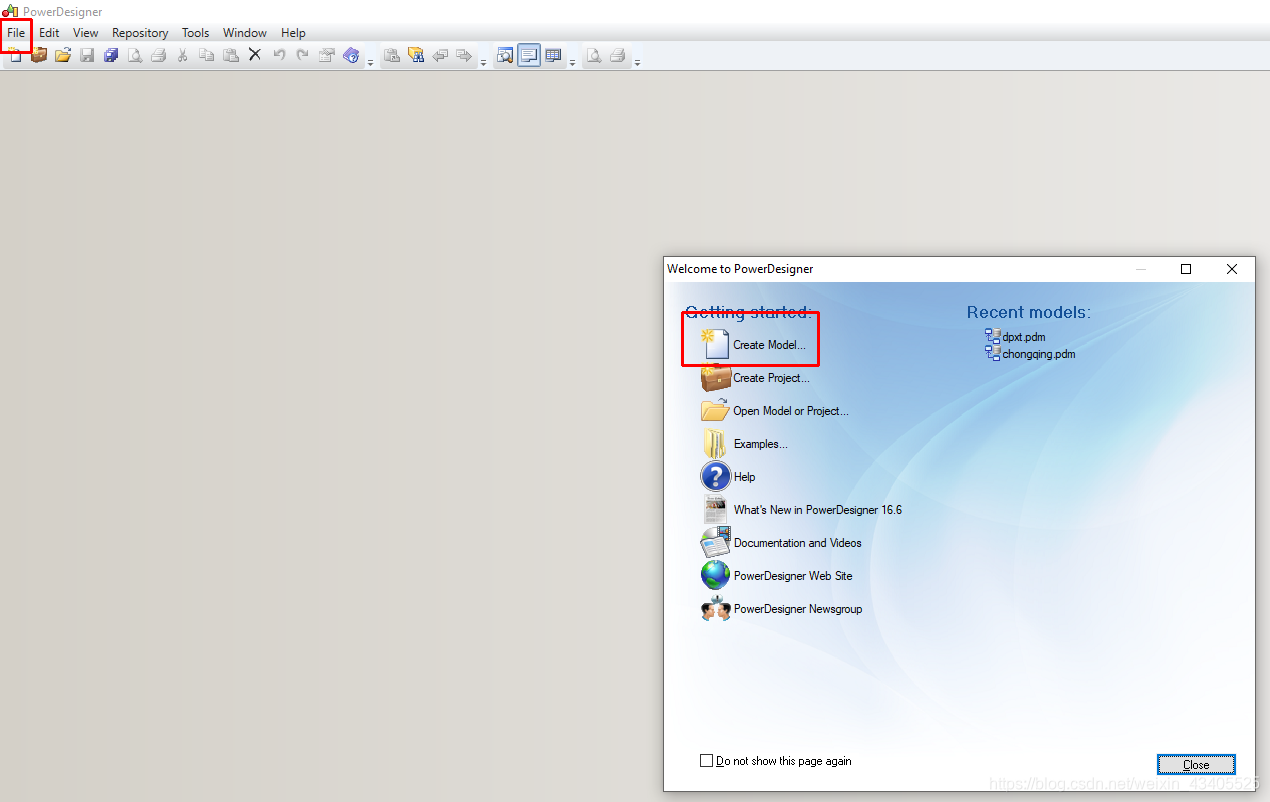This screenshot has width=1270, height=802.
Task: Click the Open folder toolbar icon
Action: point(63,55)
